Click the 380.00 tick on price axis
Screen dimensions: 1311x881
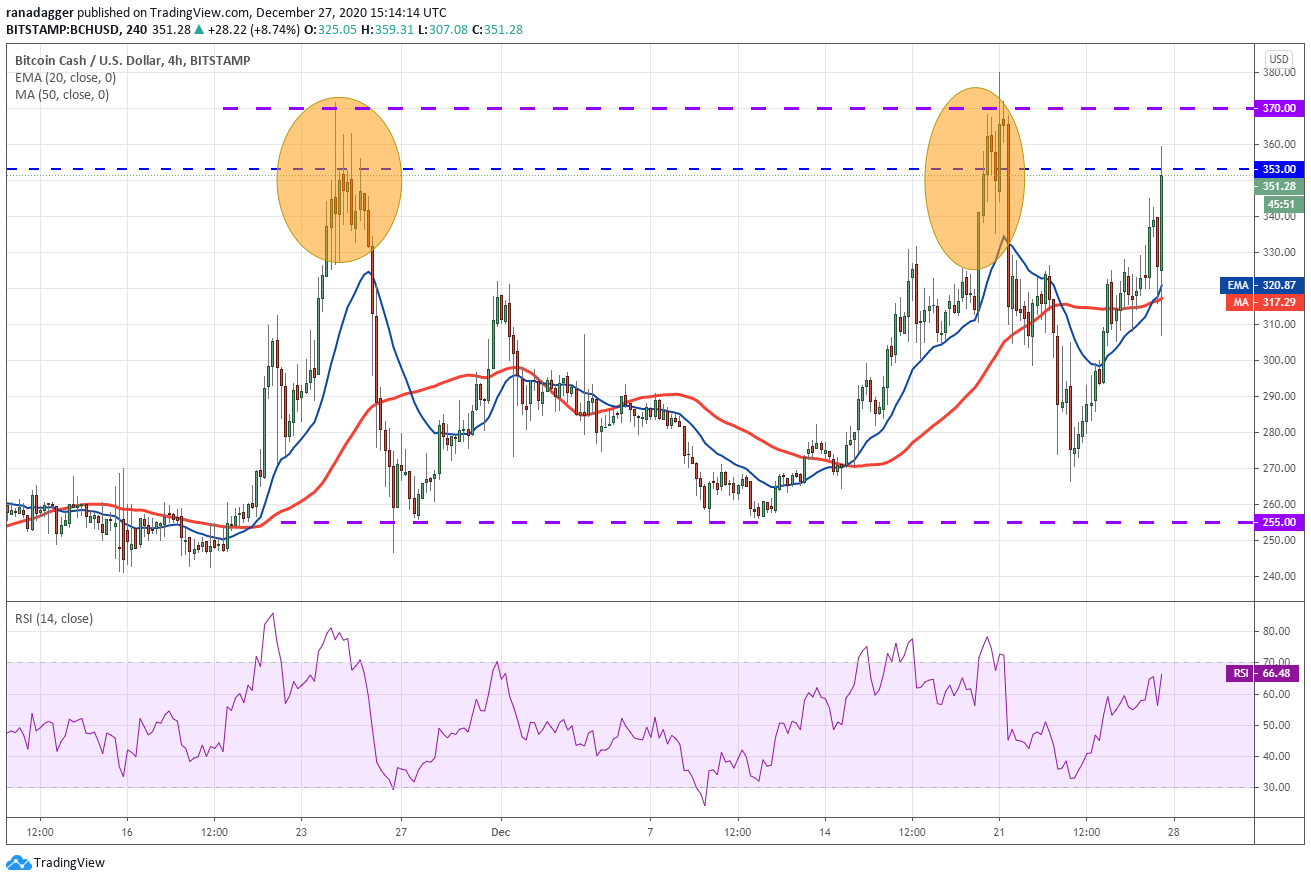(x=1278, y=73)
